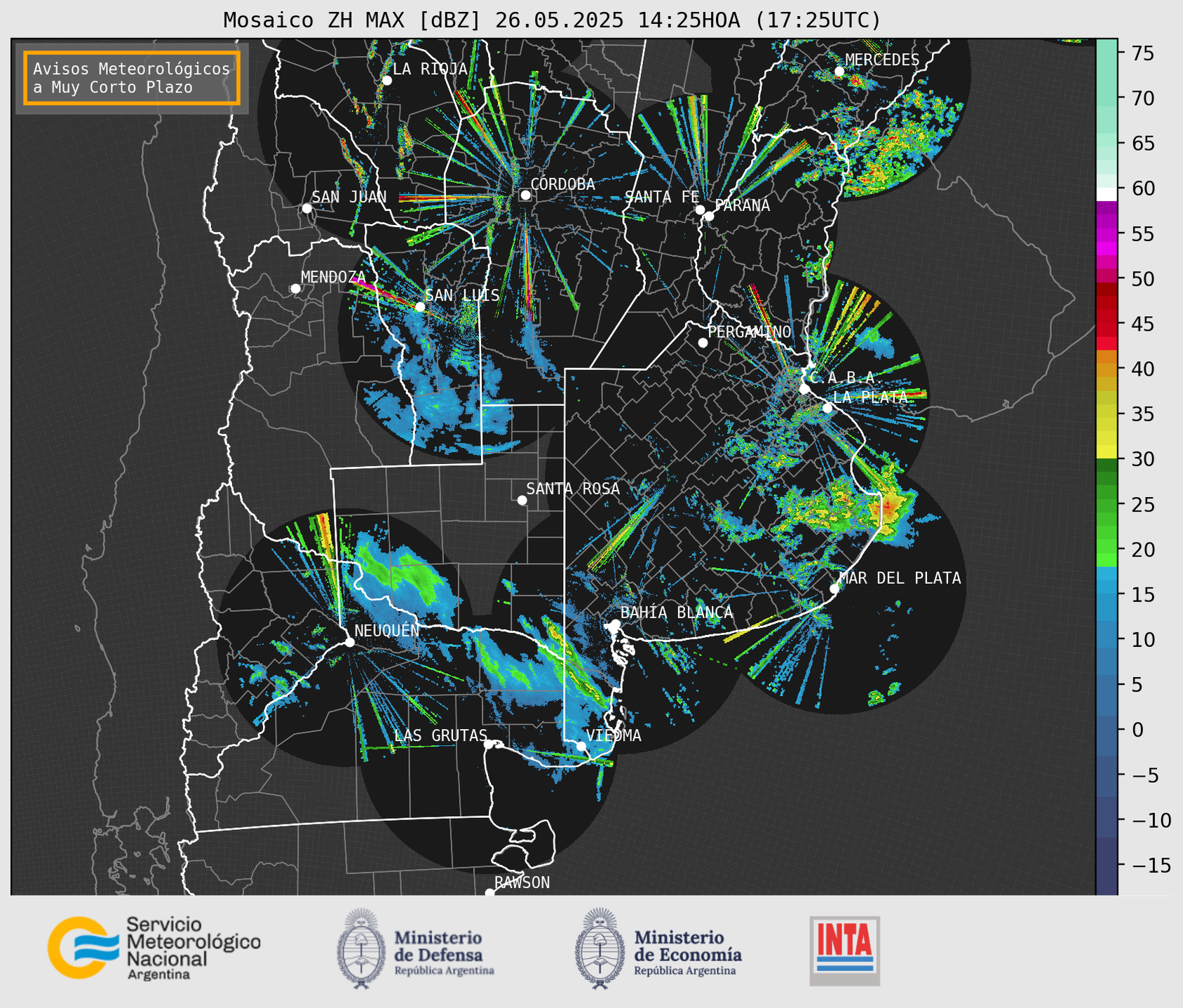Click the C.A.B.A. city marker dot

pyautogui.click(x=804, y=389)
